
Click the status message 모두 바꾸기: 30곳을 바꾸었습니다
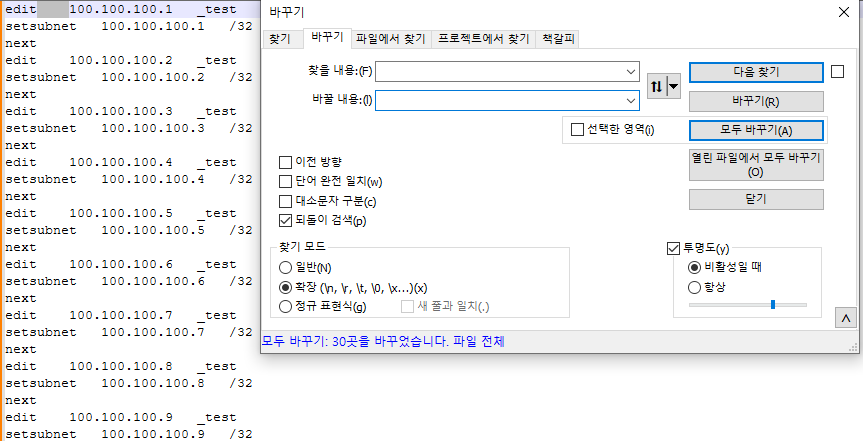tap(383, 341)
